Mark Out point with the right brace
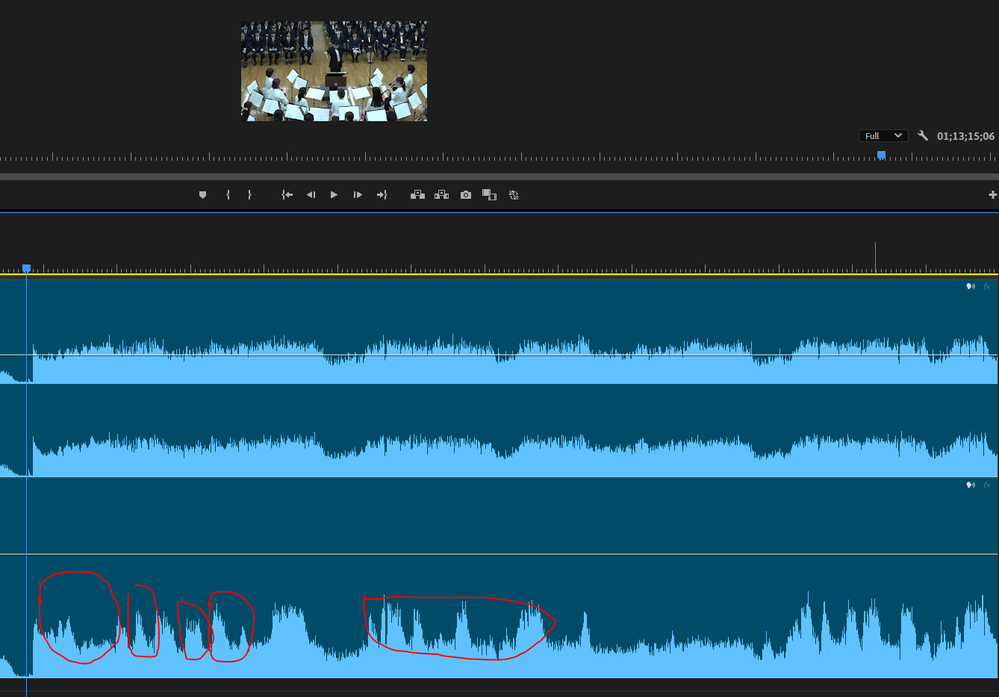The image size is (999, 697). pos(249,195)
